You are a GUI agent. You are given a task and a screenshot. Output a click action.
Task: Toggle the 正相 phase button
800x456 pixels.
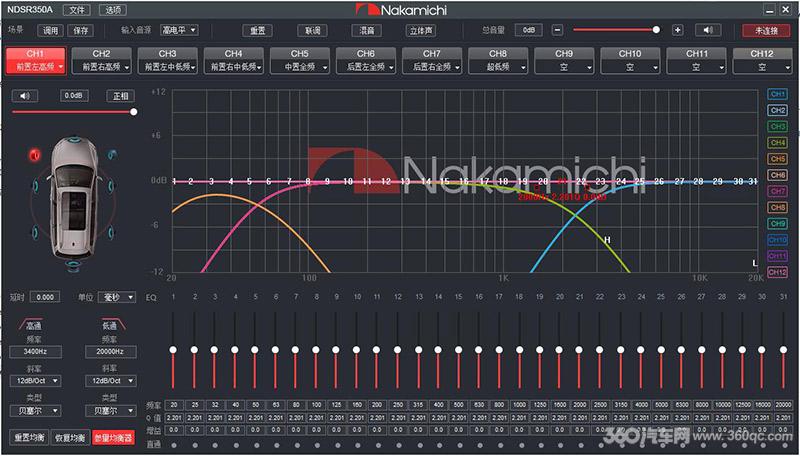tap(120, 96)
